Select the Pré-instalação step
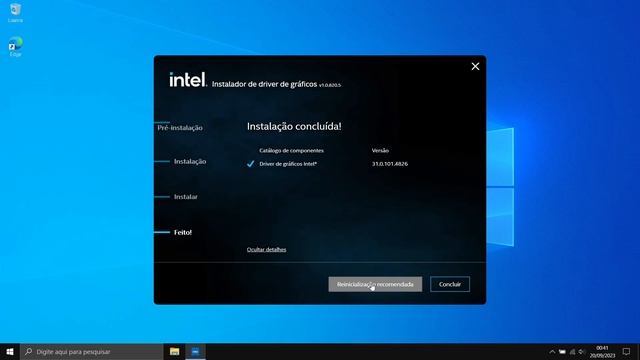This screenshot has height=360, width=640. click(x=180, y=128)
